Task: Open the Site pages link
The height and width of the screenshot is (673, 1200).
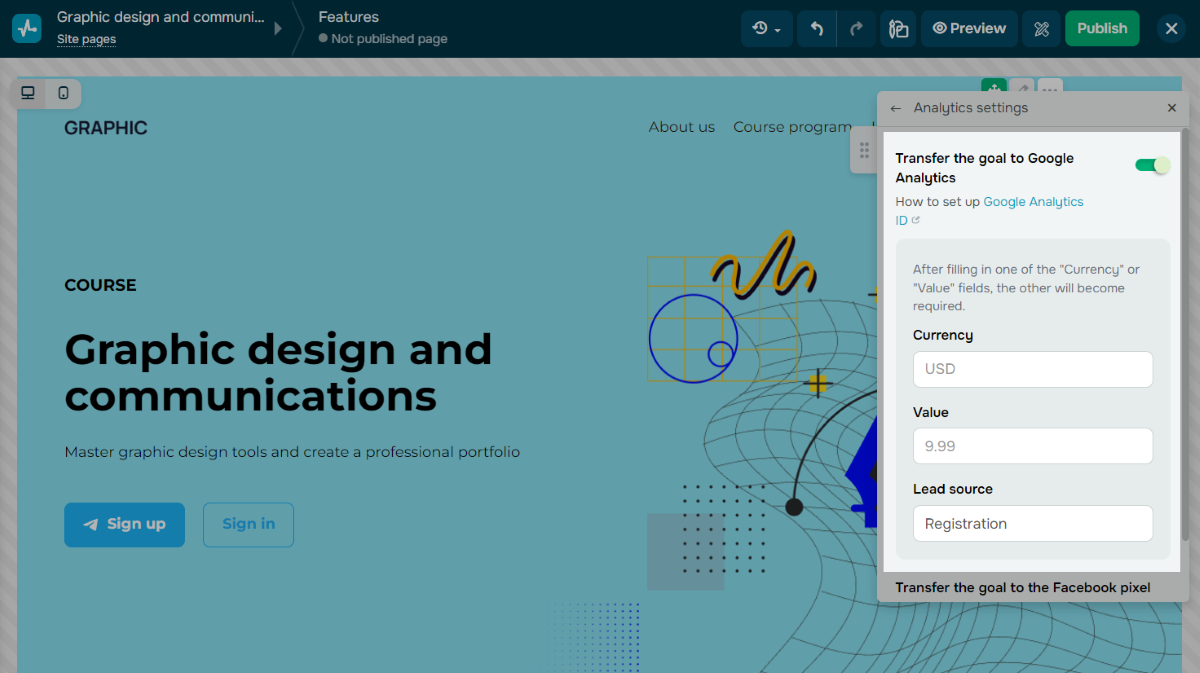Action: point(86,39)
